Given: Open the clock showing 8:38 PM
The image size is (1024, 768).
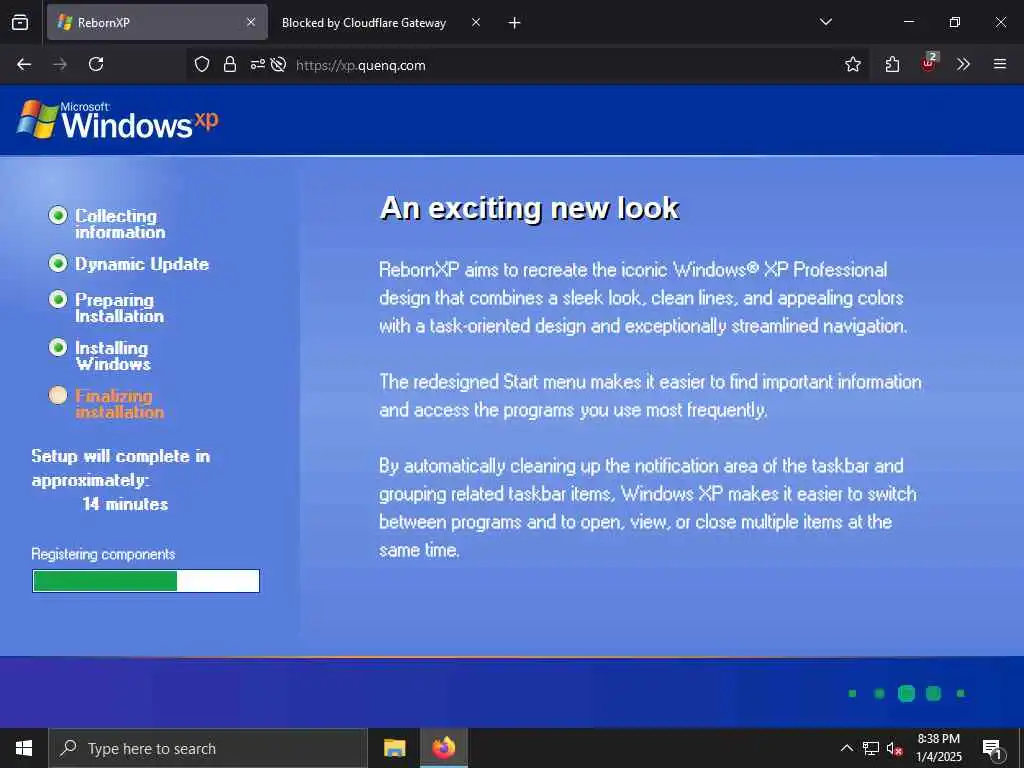Looking at the screenshot, I should [939, 748].
